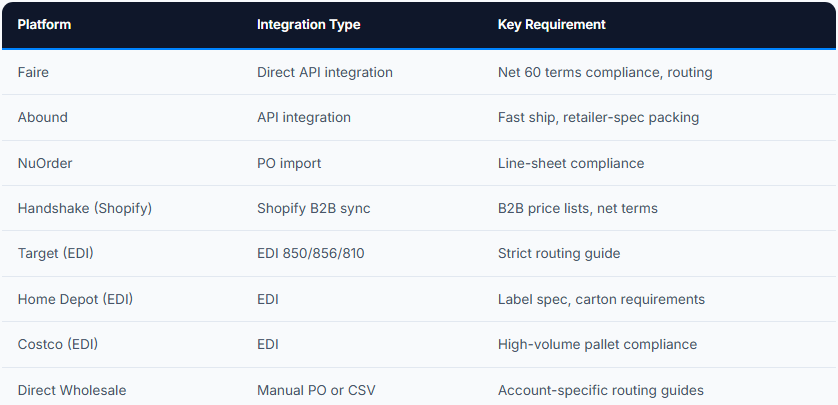Click the Manual PO or CSV cell
Viewport: 838px width, 405px height.
(316, 390)
